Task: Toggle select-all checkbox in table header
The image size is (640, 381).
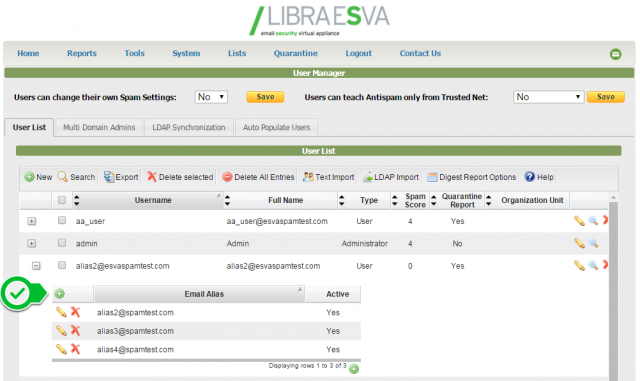Action: click(x=62, y=200)
